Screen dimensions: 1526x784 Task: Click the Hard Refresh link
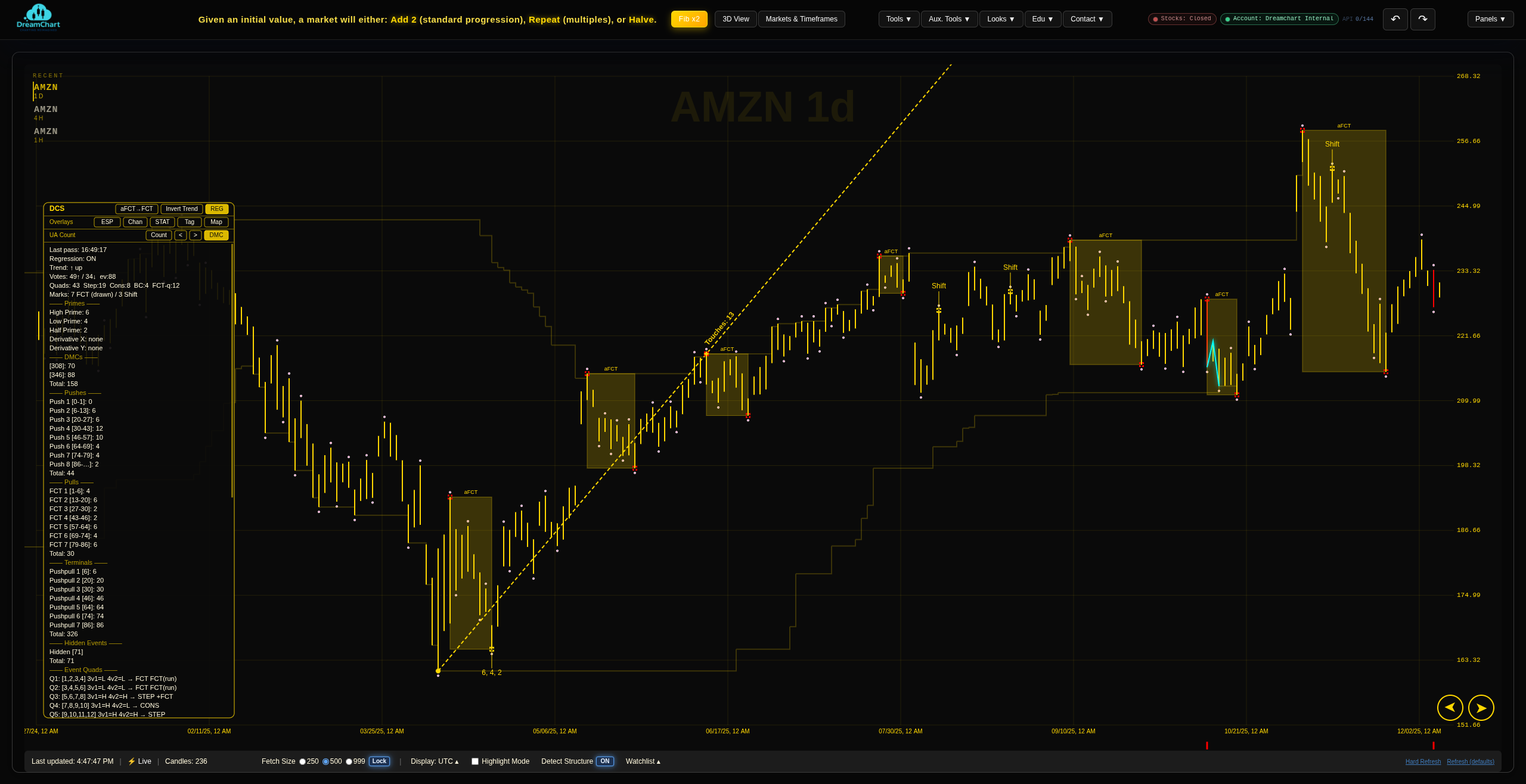click(1423, 762)
